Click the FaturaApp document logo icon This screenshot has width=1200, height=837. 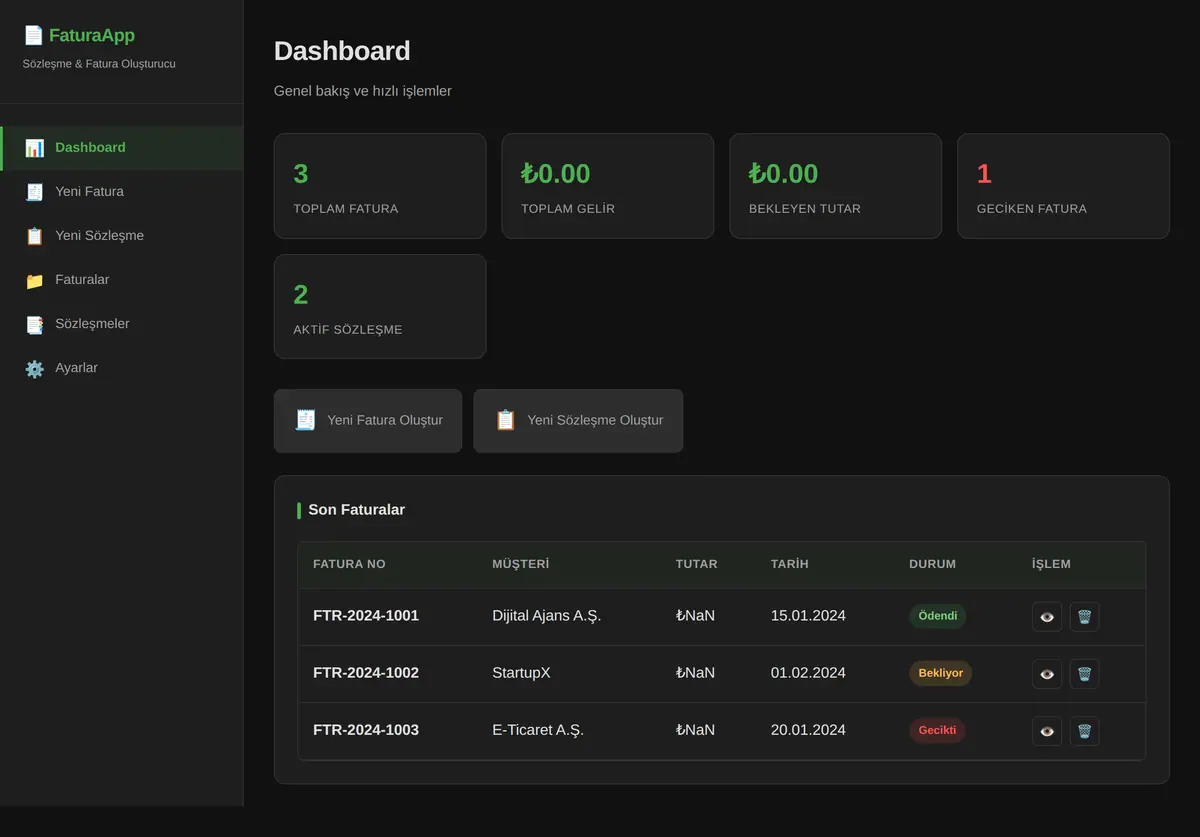coord(33,36)
